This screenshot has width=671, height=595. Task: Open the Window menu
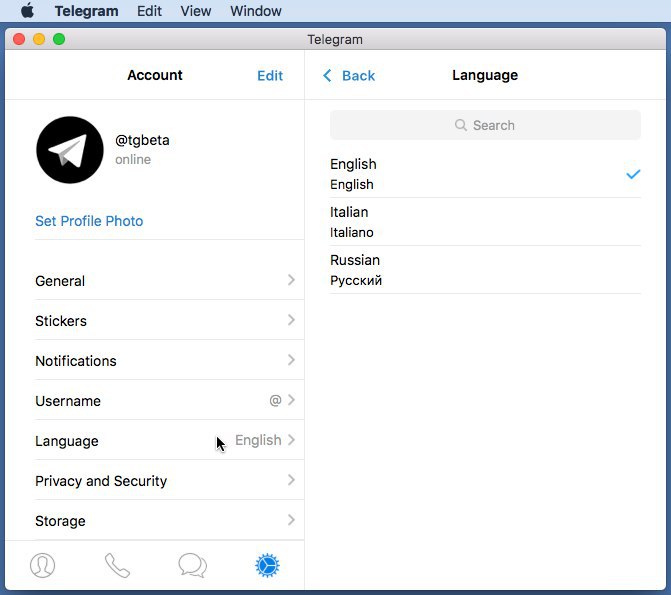(255, 11)
